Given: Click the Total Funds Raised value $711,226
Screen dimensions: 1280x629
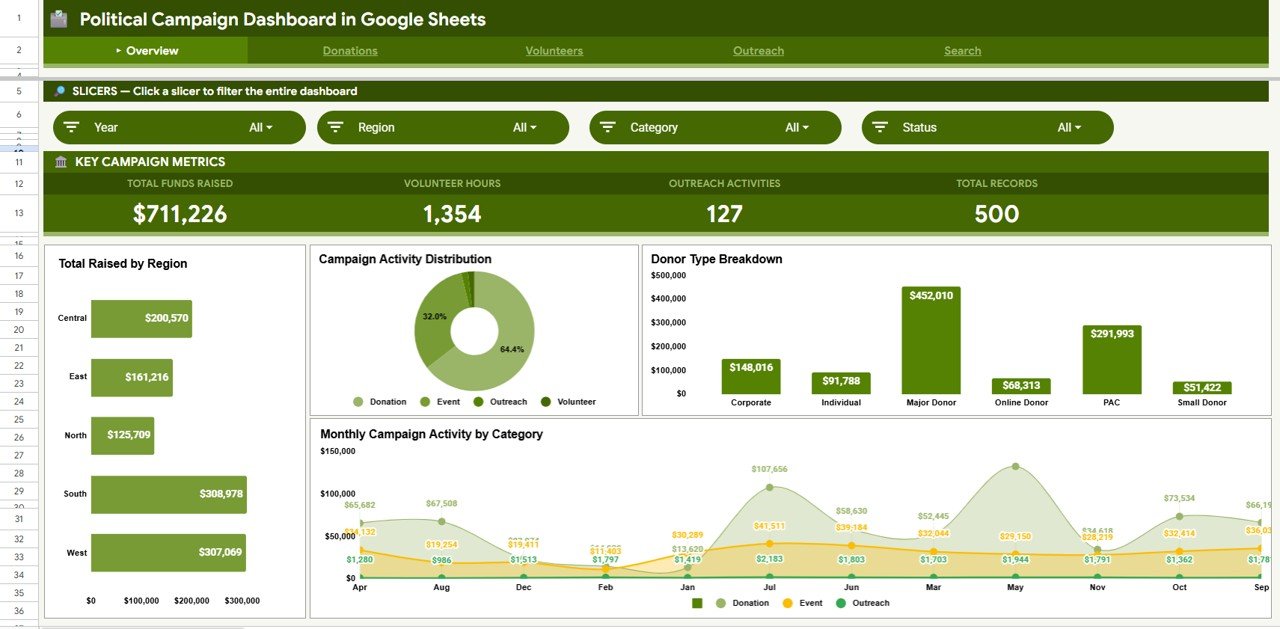Looking at the screenshot, I should (180, 214).
